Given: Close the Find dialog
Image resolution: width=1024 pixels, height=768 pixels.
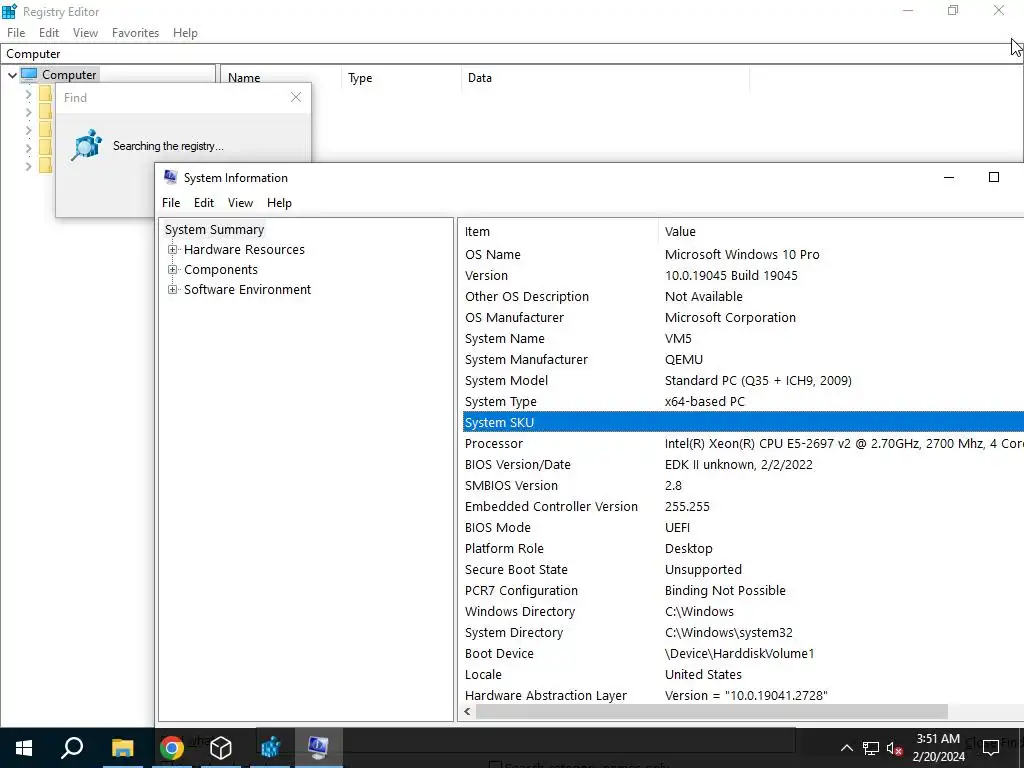Looking at the screenshot, I should point(296,97).
